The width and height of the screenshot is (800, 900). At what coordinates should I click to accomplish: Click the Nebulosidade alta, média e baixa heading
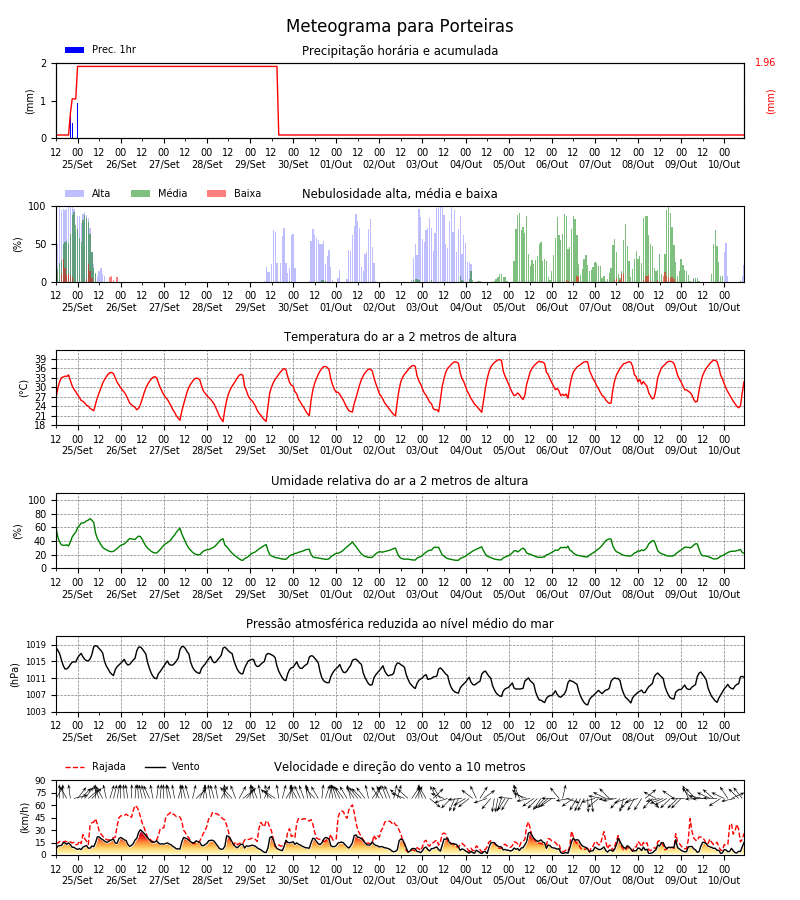coord(400,193)
